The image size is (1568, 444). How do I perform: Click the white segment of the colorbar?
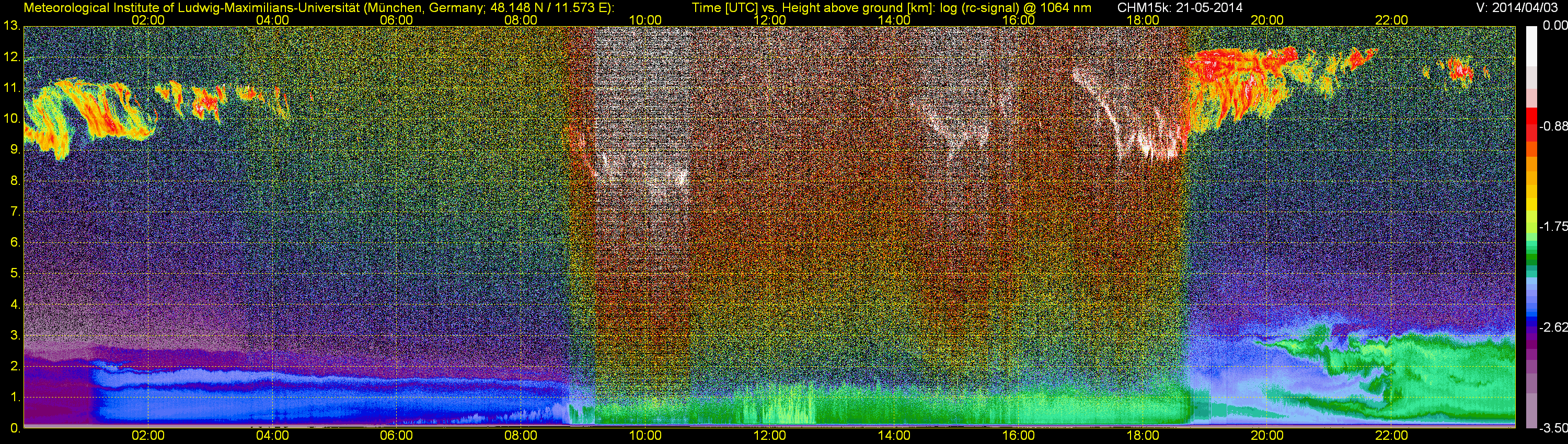1531,46
